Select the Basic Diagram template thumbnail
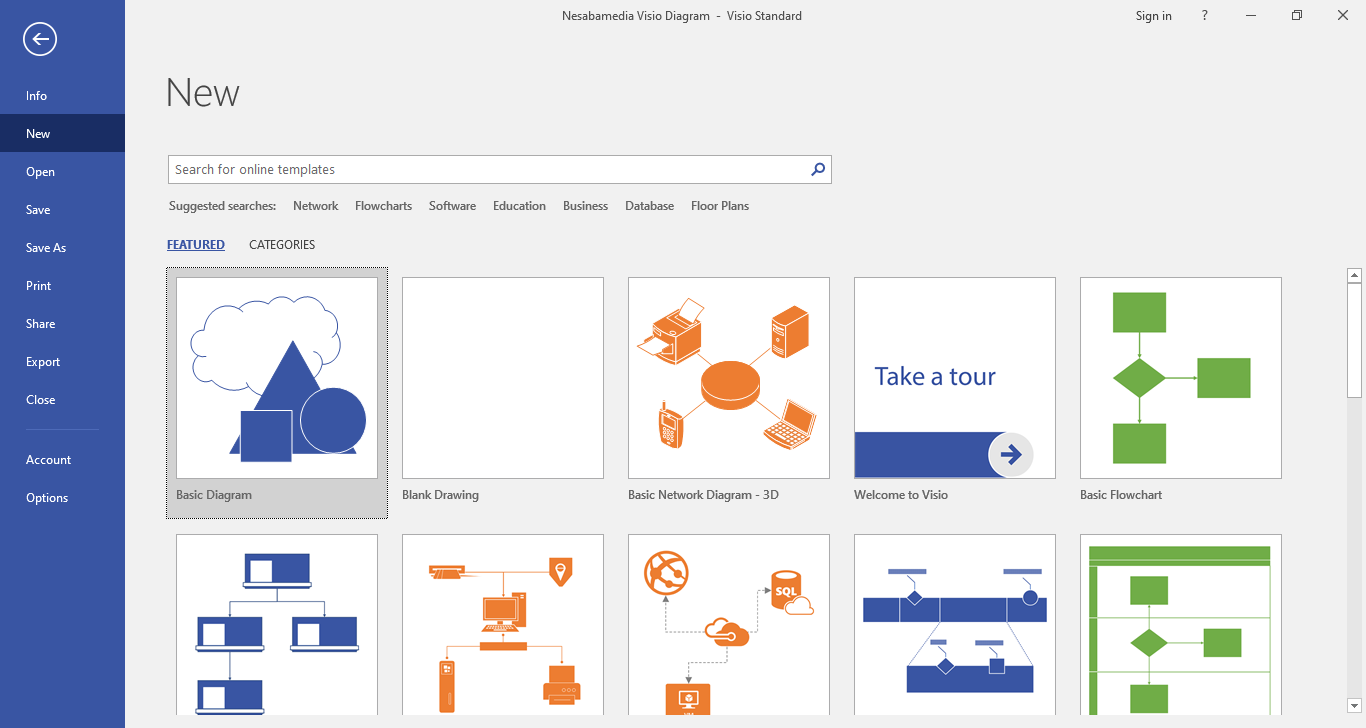 277,378
